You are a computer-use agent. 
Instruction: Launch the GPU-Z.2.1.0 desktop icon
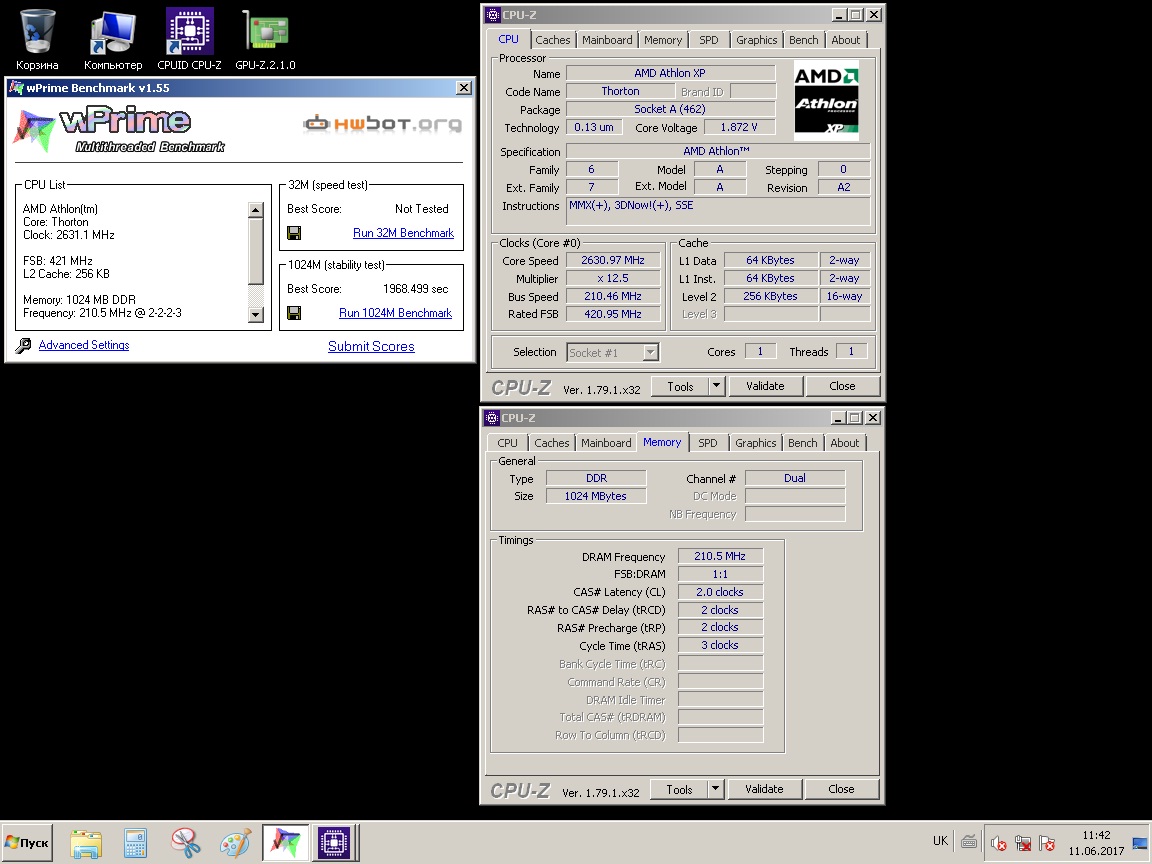pos(265,40)
